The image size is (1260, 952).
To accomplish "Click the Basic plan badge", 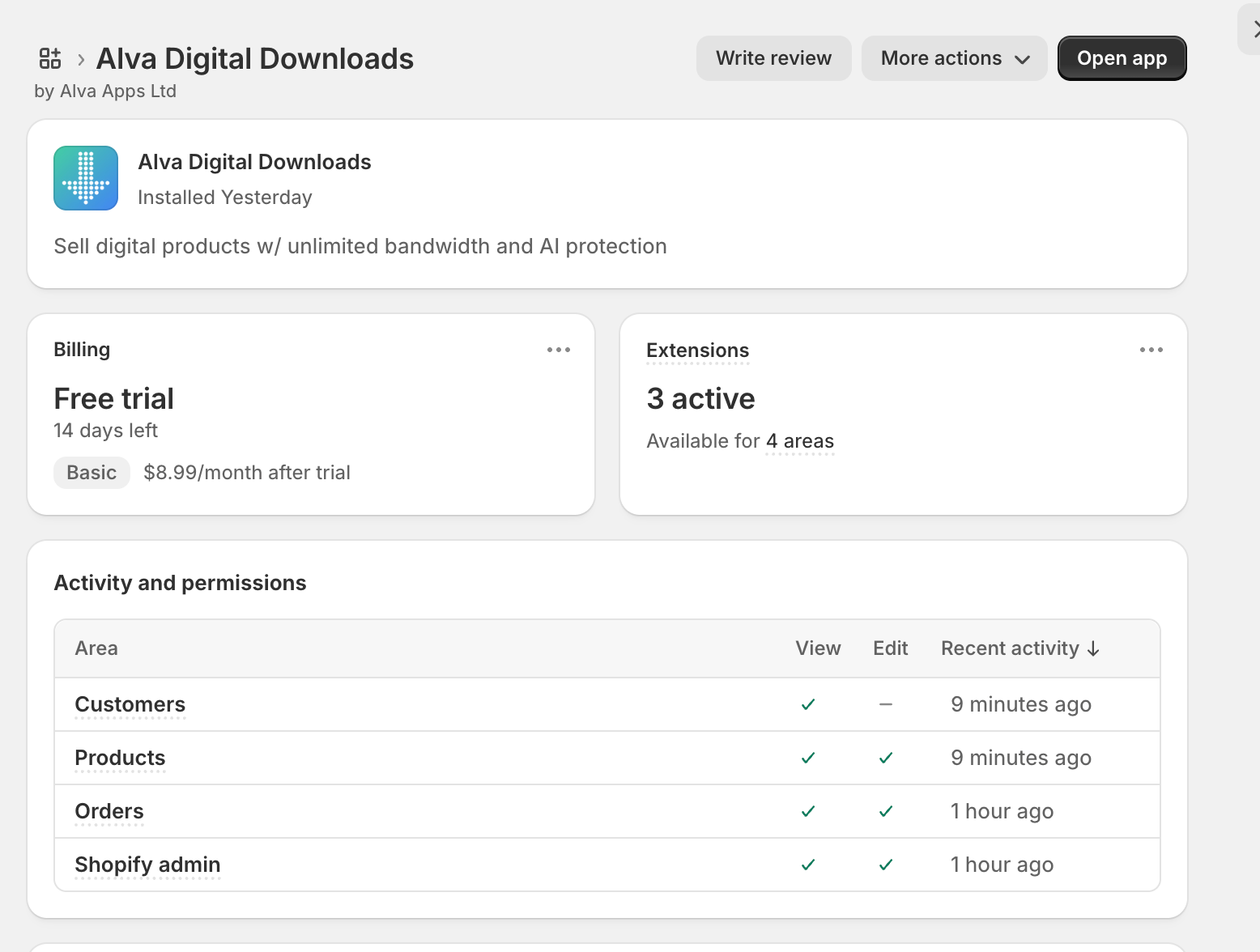I will click(x=92, y=473).
